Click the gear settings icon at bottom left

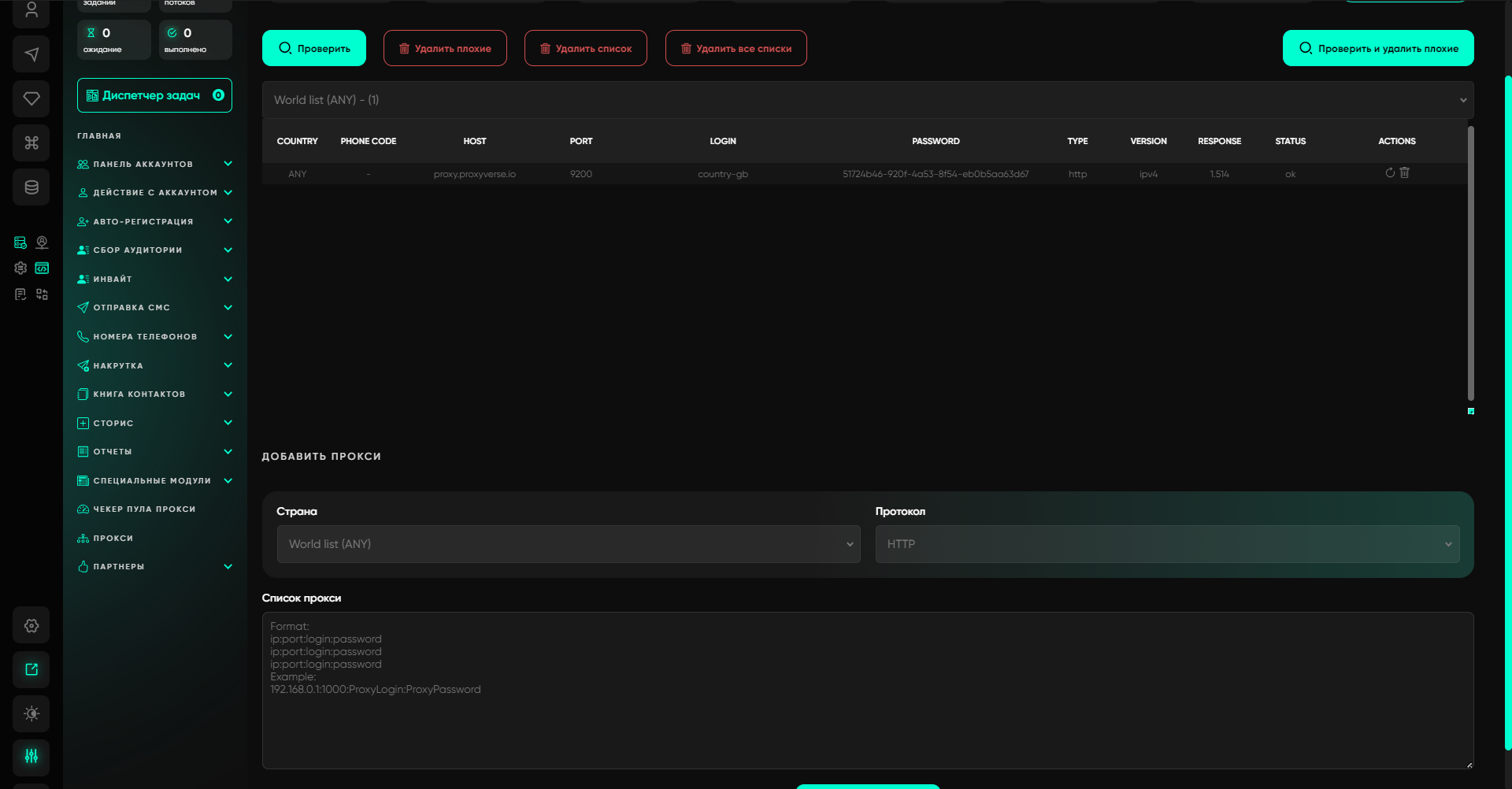coord(31,625)
